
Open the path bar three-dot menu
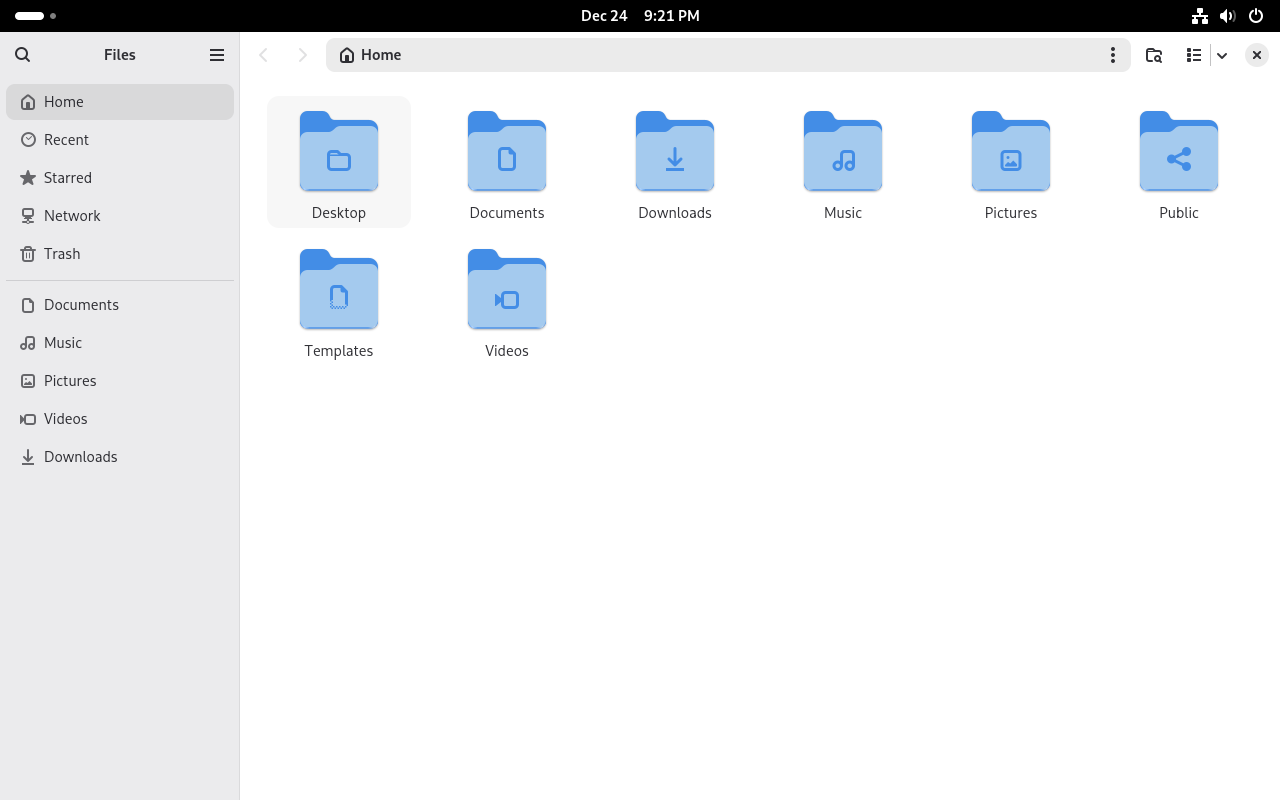point(1112,55)
